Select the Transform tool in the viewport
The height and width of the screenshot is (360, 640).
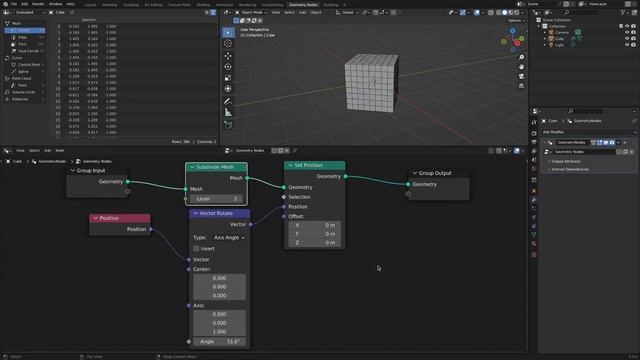(x=228, y=89)
